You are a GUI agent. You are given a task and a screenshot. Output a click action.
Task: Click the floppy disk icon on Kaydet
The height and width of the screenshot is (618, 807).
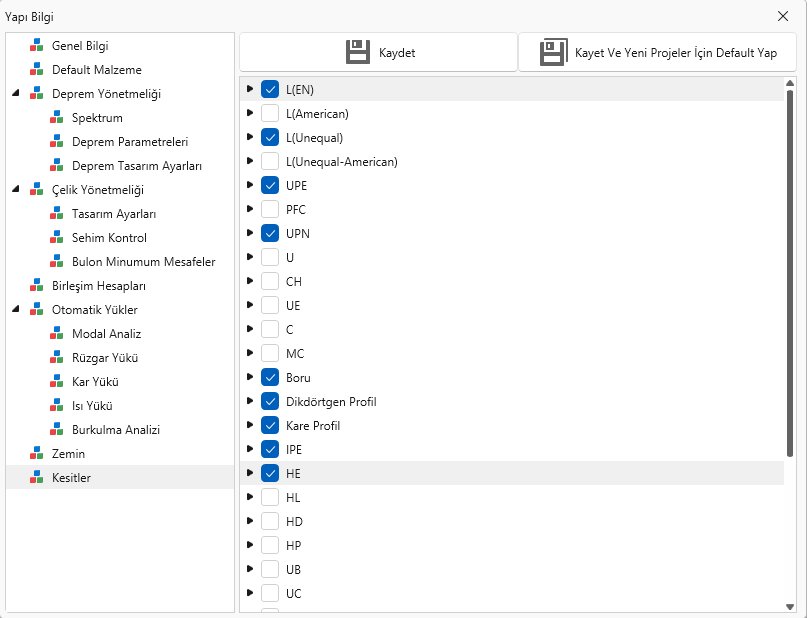(358, 53)
